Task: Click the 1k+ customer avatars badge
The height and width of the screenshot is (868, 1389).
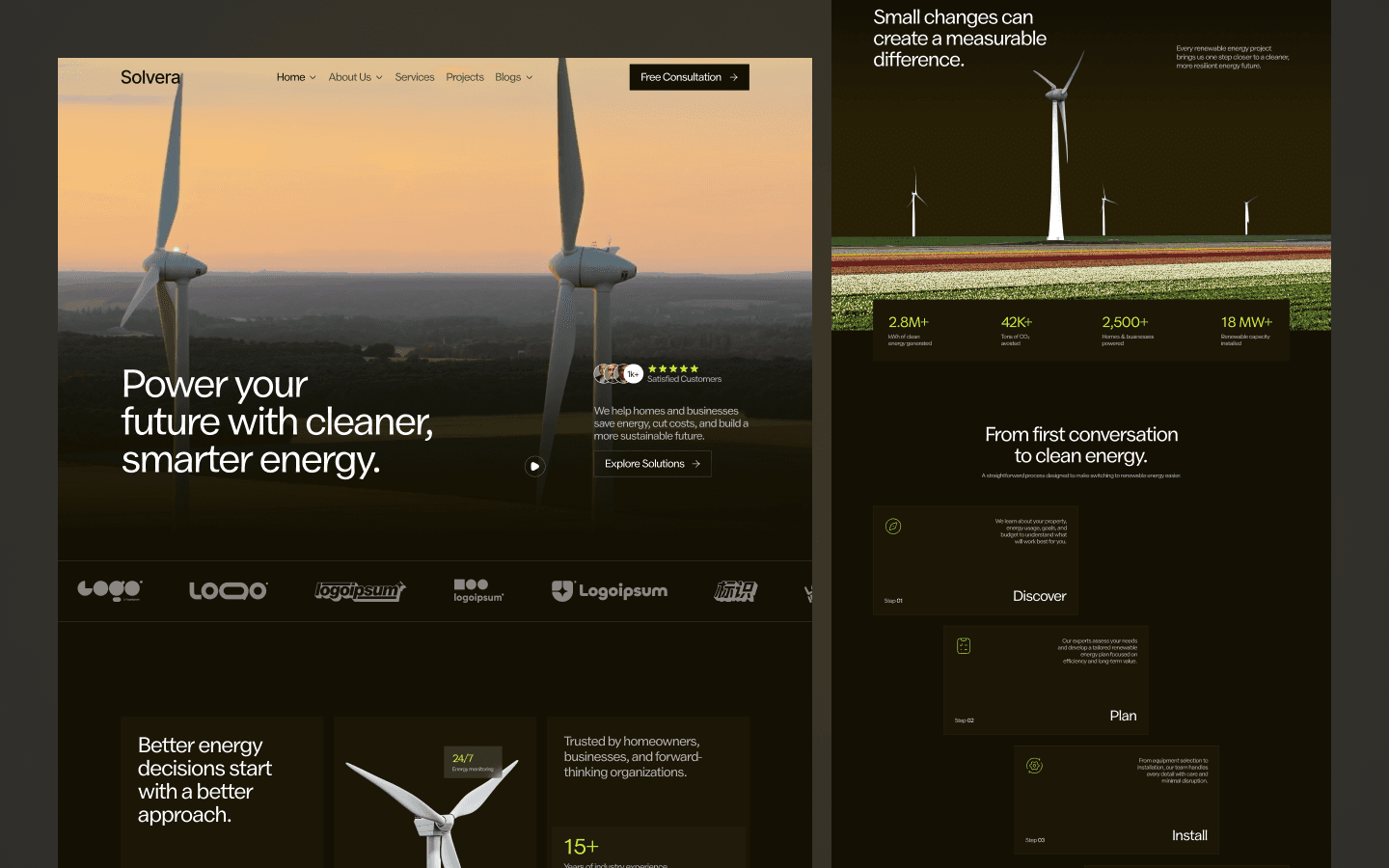Action: coord(618,373)
